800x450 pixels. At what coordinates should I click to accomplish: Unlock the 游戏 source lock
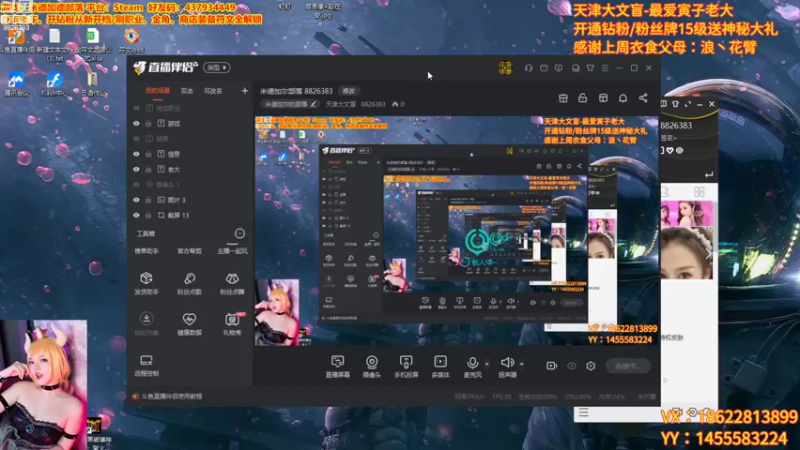pyautogui.click(x=148, y=123)
